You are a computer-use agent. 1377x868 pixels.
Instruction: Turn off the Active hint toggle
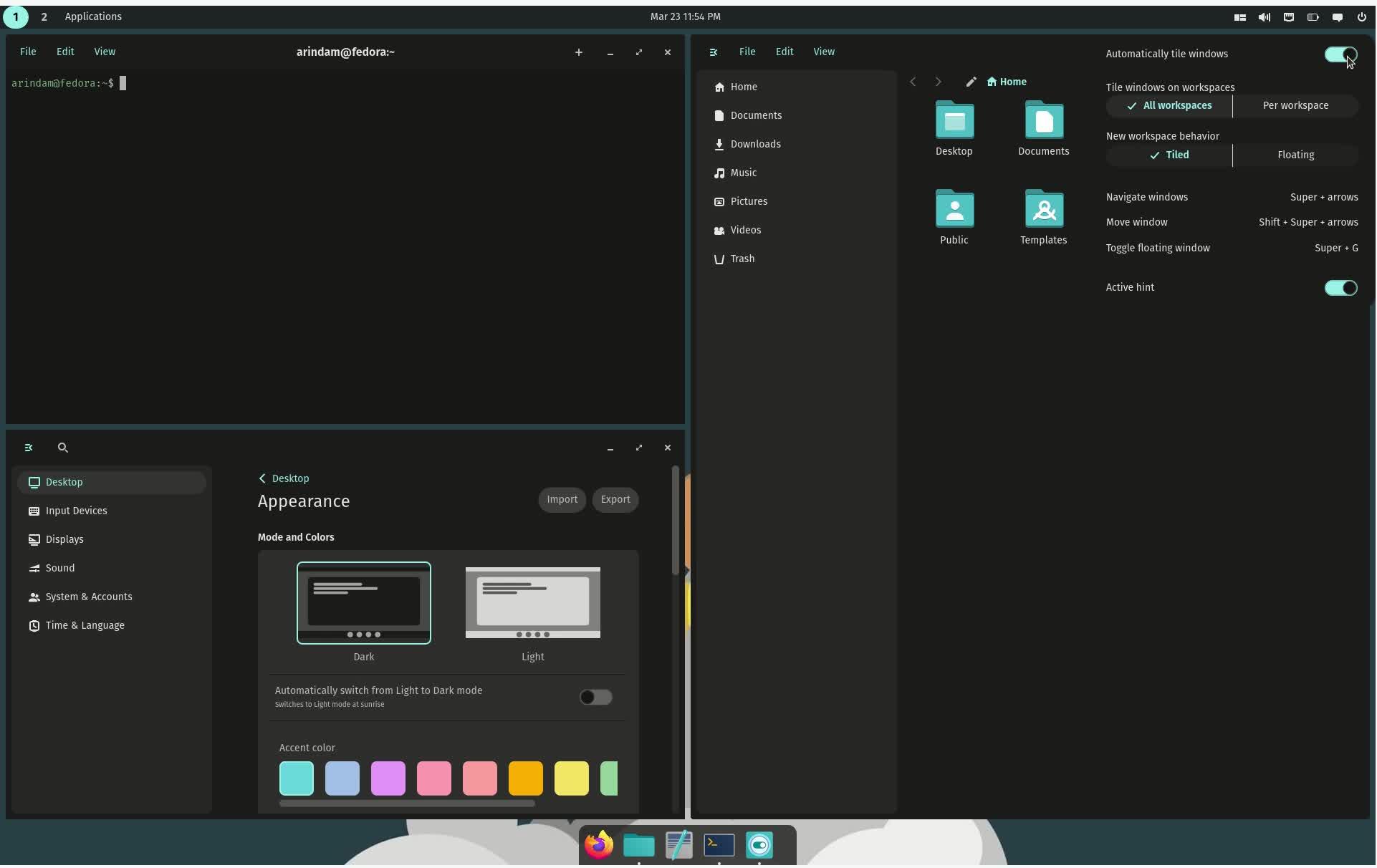point(1340,288)
